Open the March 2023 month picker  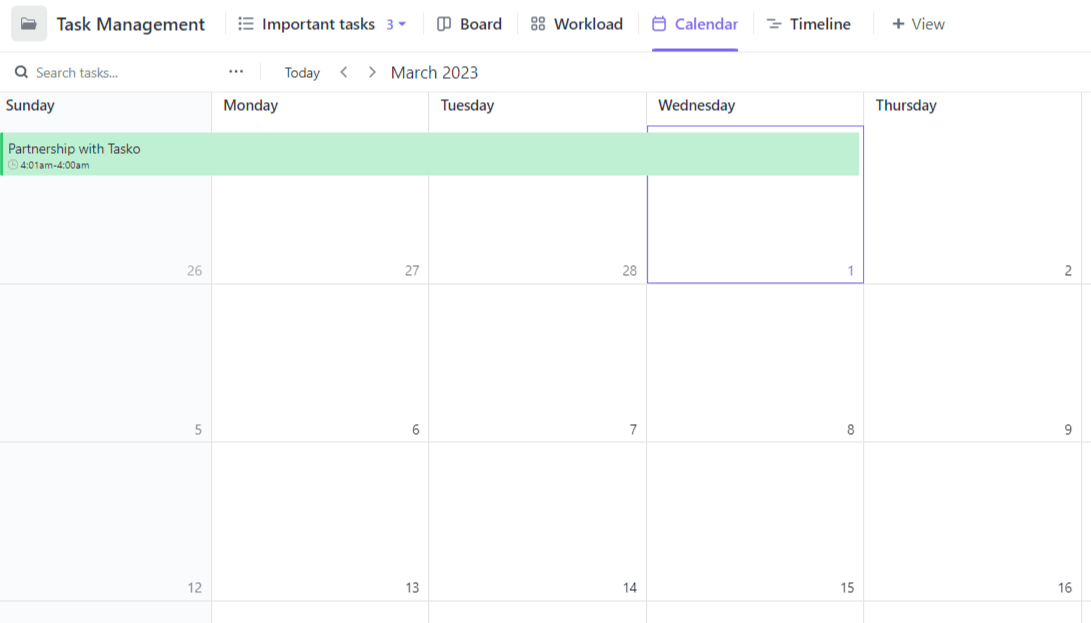click(x=434, y=72)
